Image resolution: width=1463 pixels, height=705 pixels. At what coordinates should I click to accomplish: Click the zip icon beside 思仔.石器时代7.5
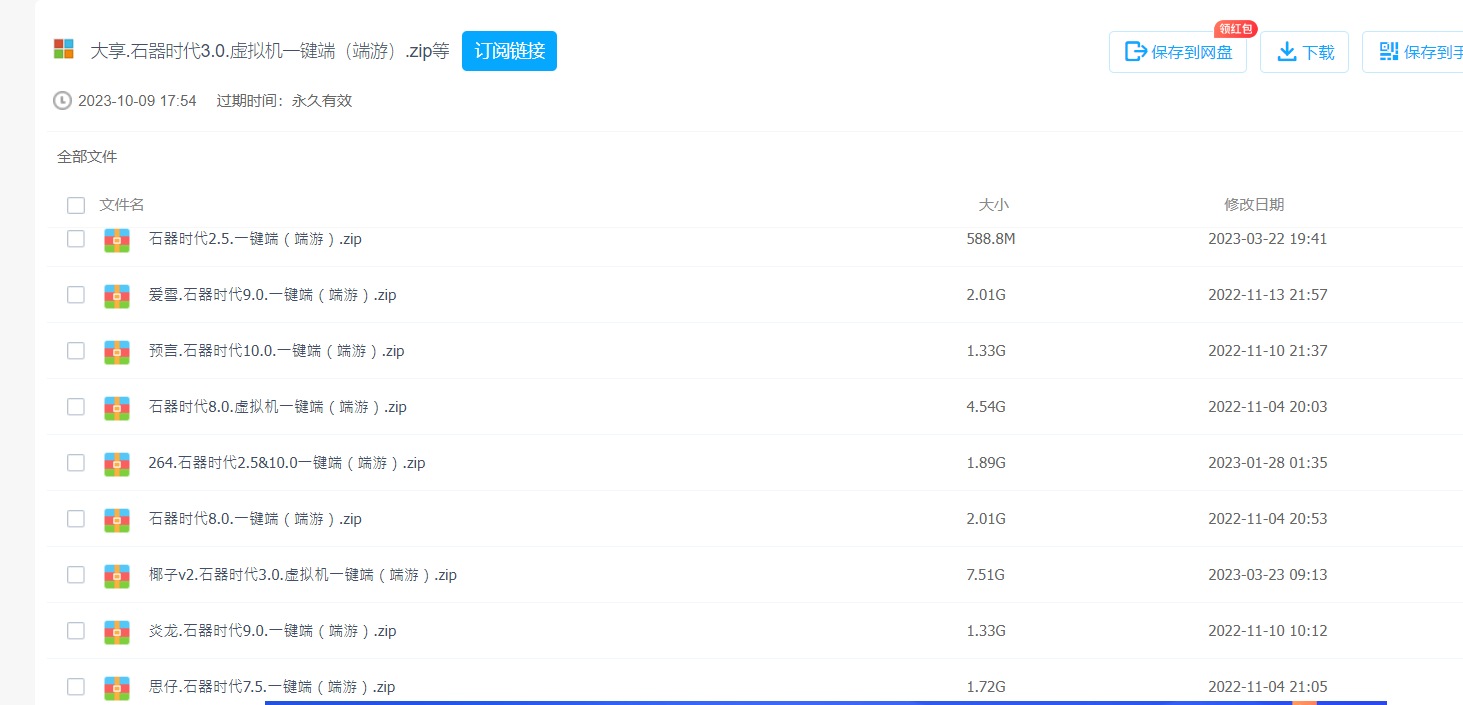pos(117,687)
